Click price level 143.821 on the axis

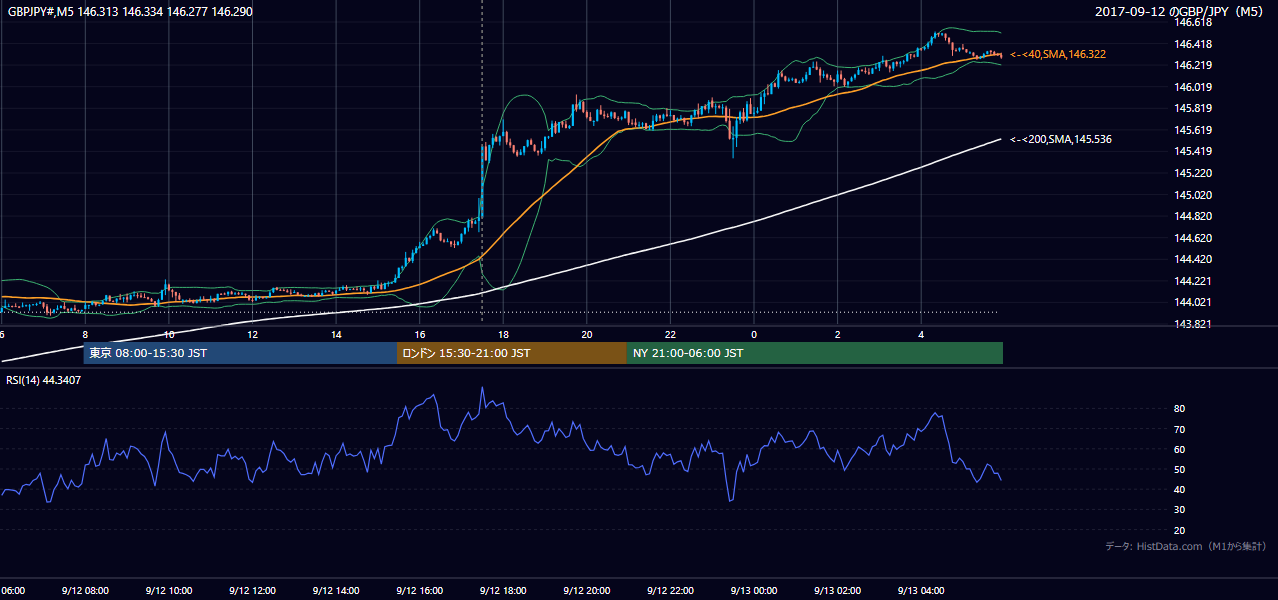[1194, 324]
